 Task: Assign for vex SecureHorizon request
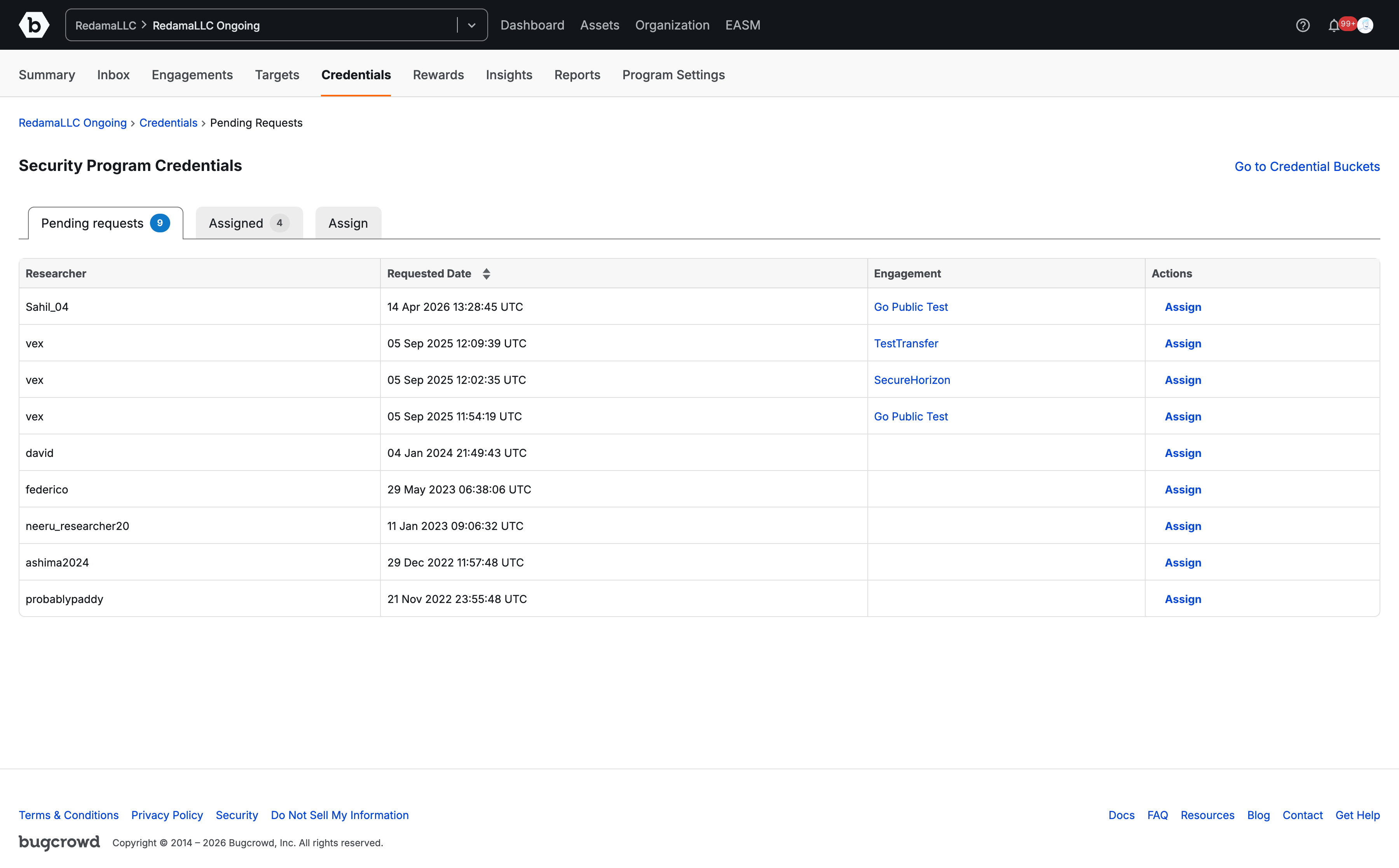1183,380
